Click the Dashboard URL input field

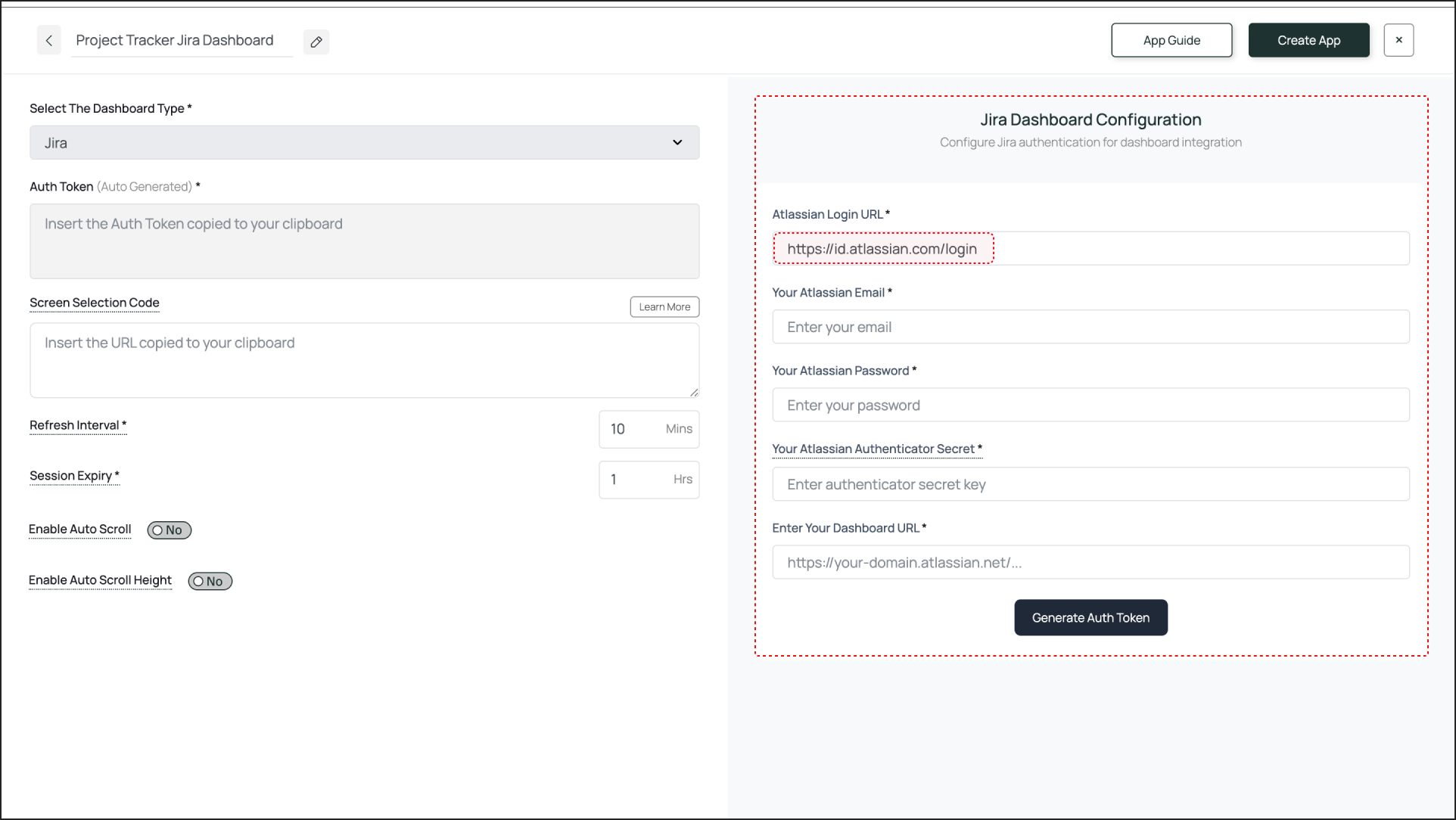1090,562
